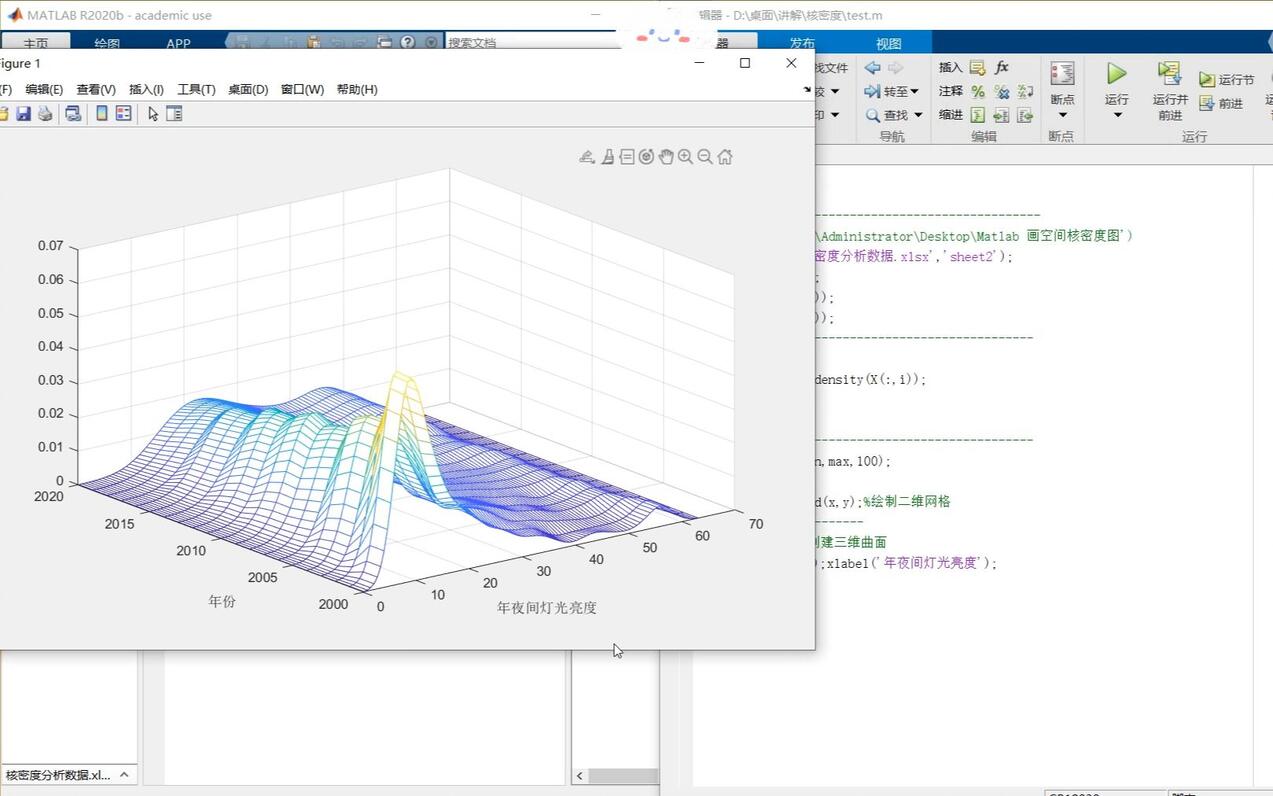Toggle the 3D Rotate tool on axes toolbar
The height and width of the screenshot is (796, 1273).
pyautogui.click(x=646, y=157)
